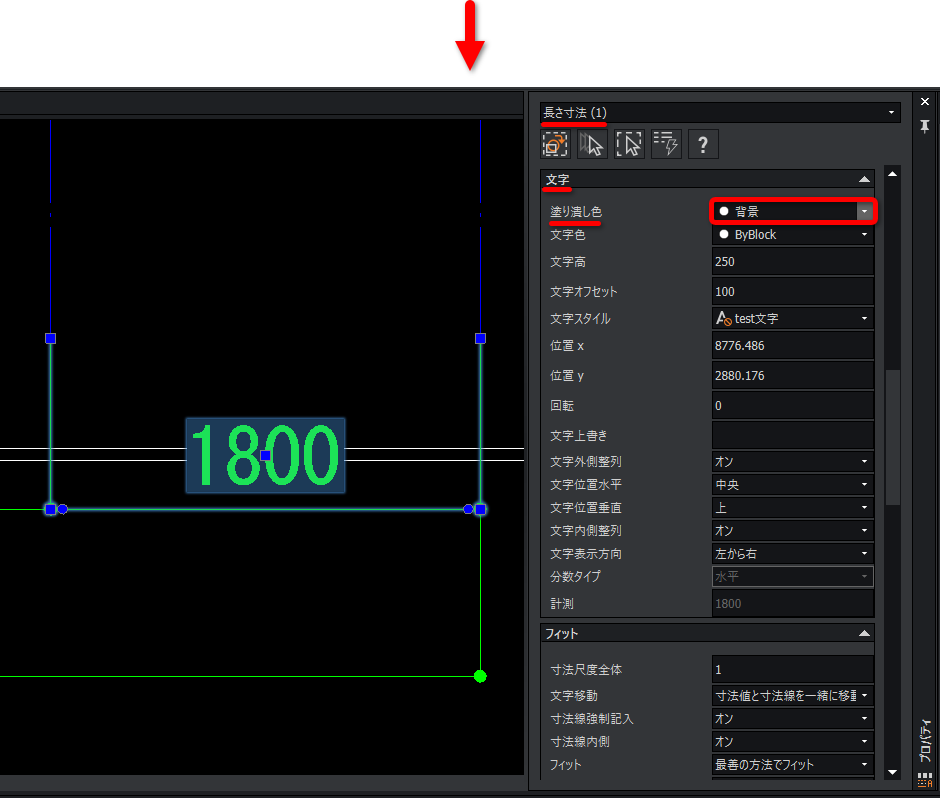
Task: Close the properties palette with X
Action: pyautogui.click(x=925, y=102)
